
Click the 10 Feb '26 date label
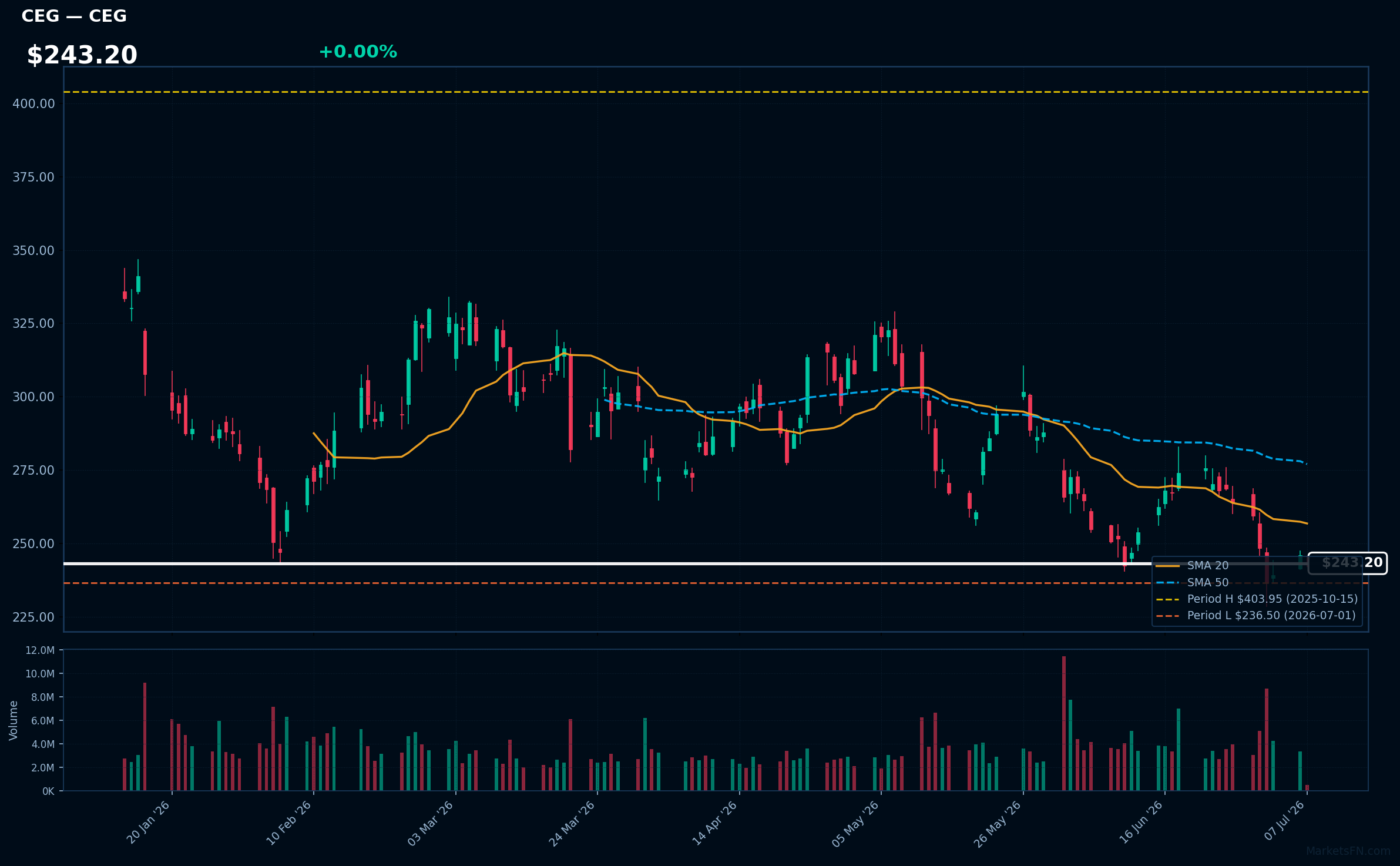coord(288,823)
